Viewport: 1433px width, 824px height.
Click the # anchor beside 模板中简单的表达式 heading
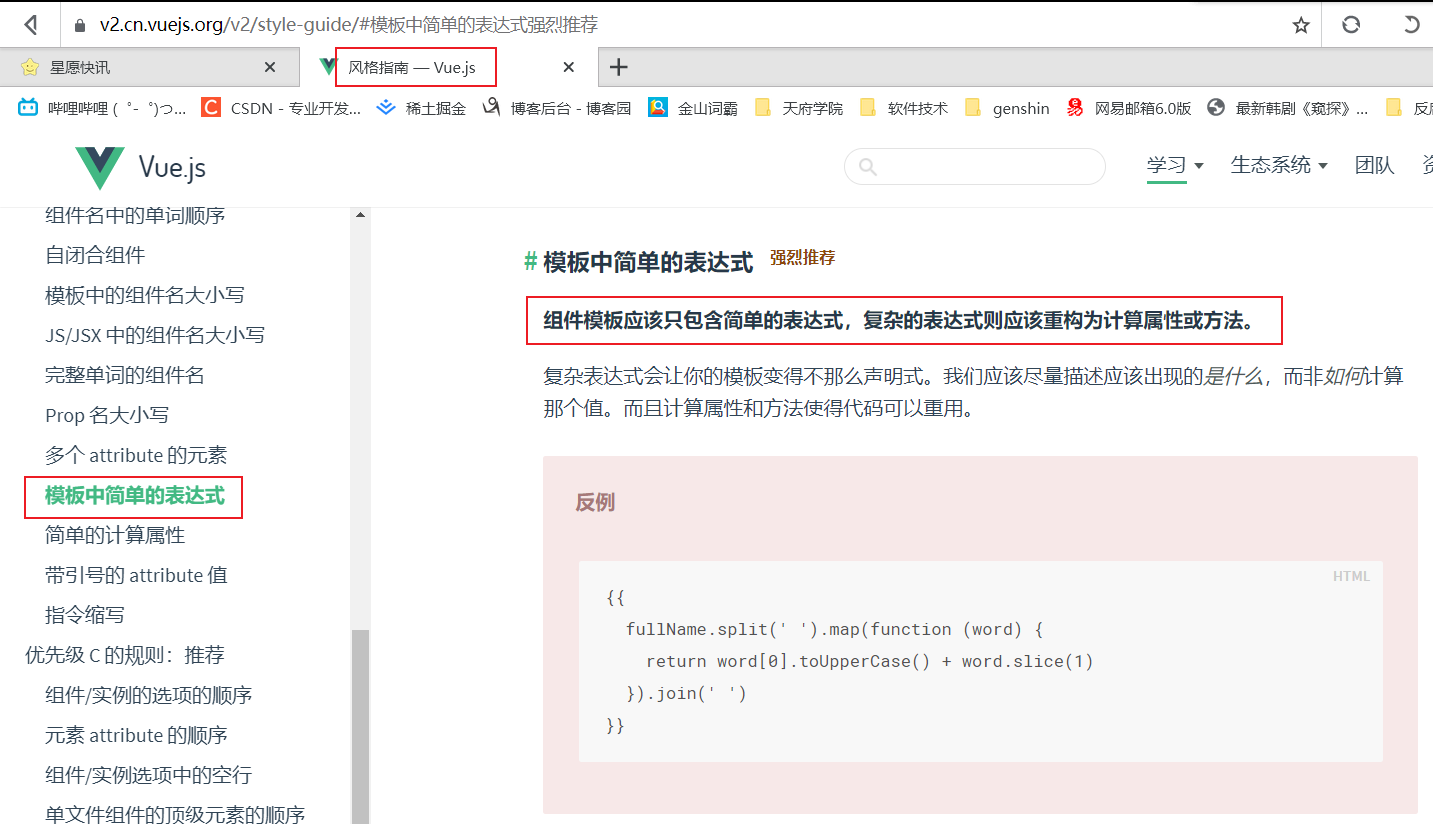[x=531, y=262]
